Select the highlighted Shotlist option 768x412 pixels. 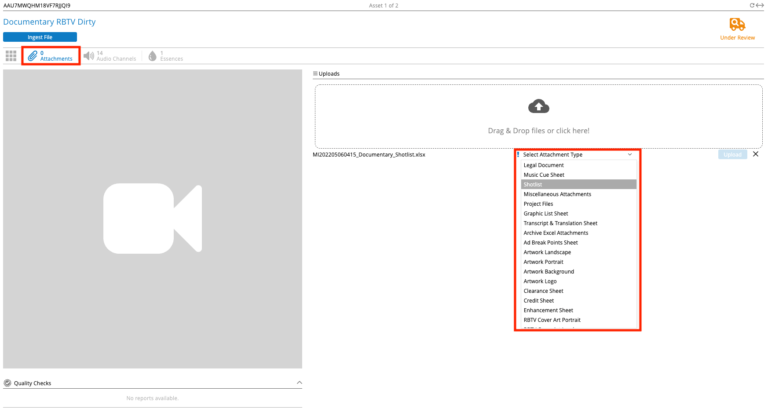click(x=578, y=185)
